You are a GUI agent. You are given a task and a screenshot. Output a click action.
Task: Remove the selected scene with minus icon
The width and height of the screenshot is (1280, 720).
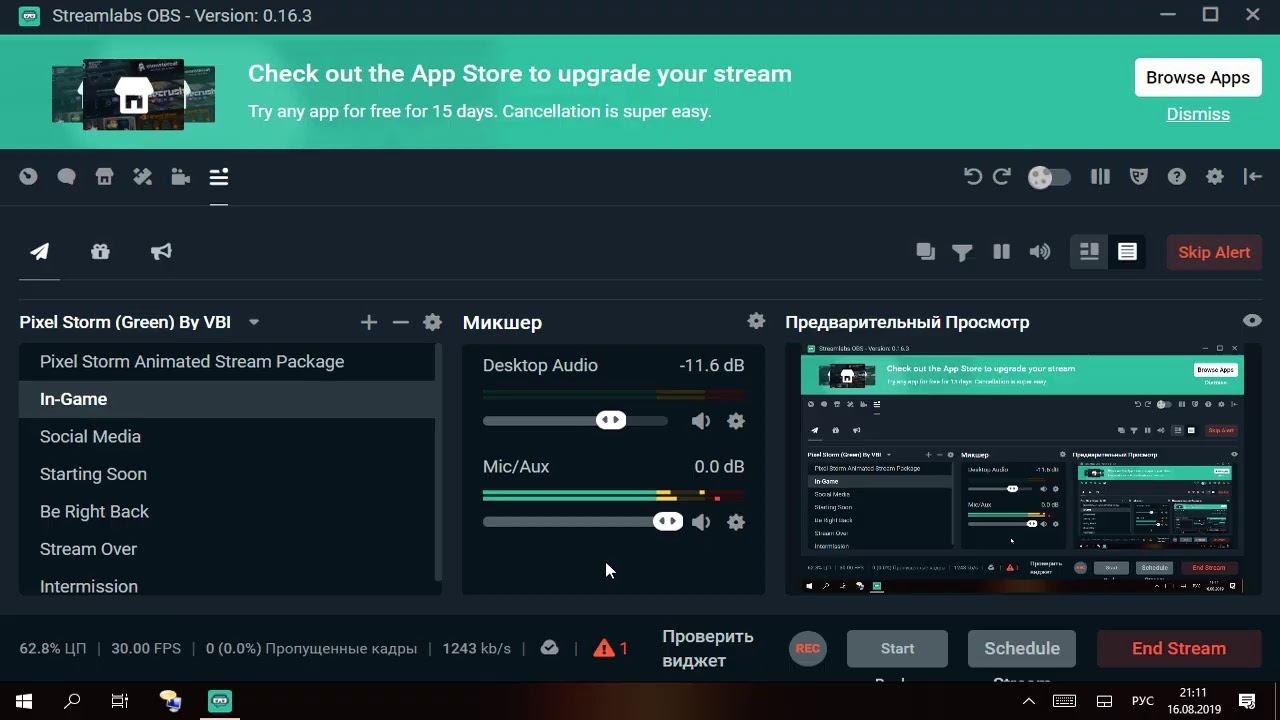pos(401,322)
